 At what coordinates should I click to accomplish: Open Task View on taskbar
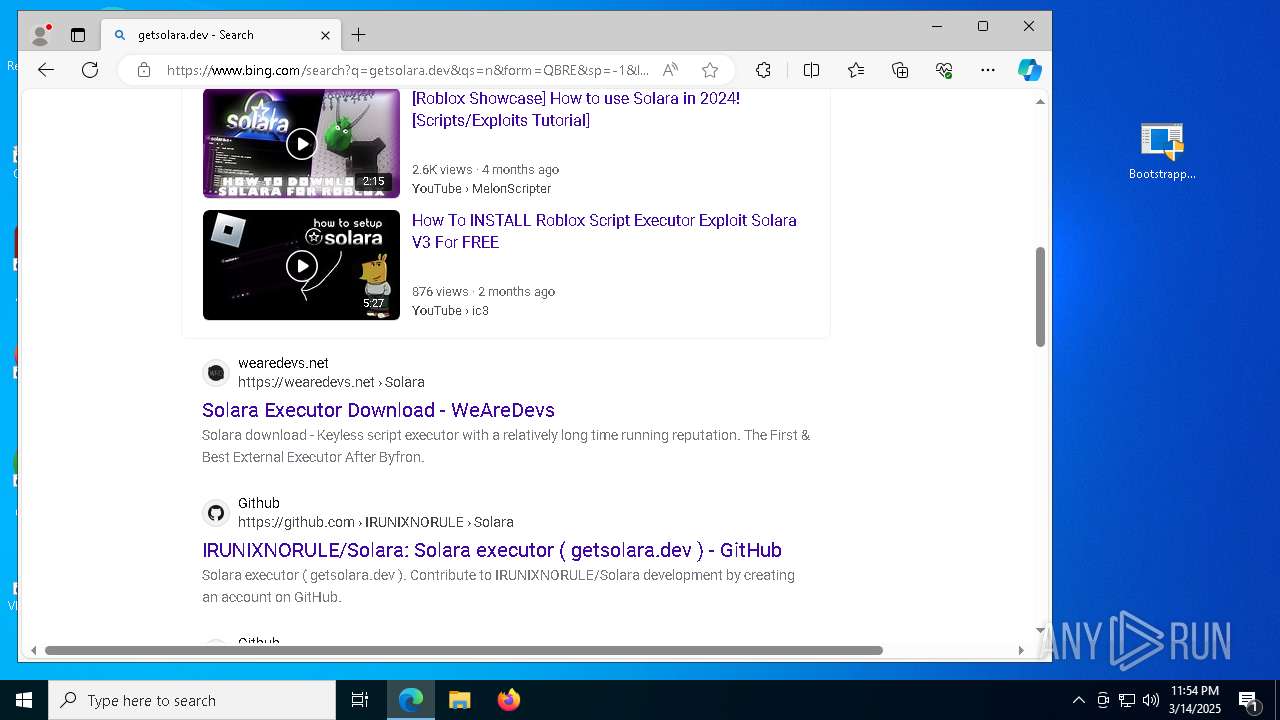click(x=360, y=700)
